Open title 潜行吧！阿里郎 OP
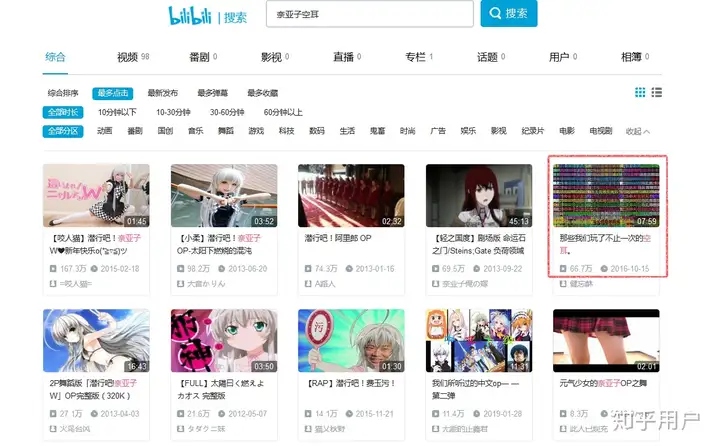720x446 pixels. click(338, 238)
